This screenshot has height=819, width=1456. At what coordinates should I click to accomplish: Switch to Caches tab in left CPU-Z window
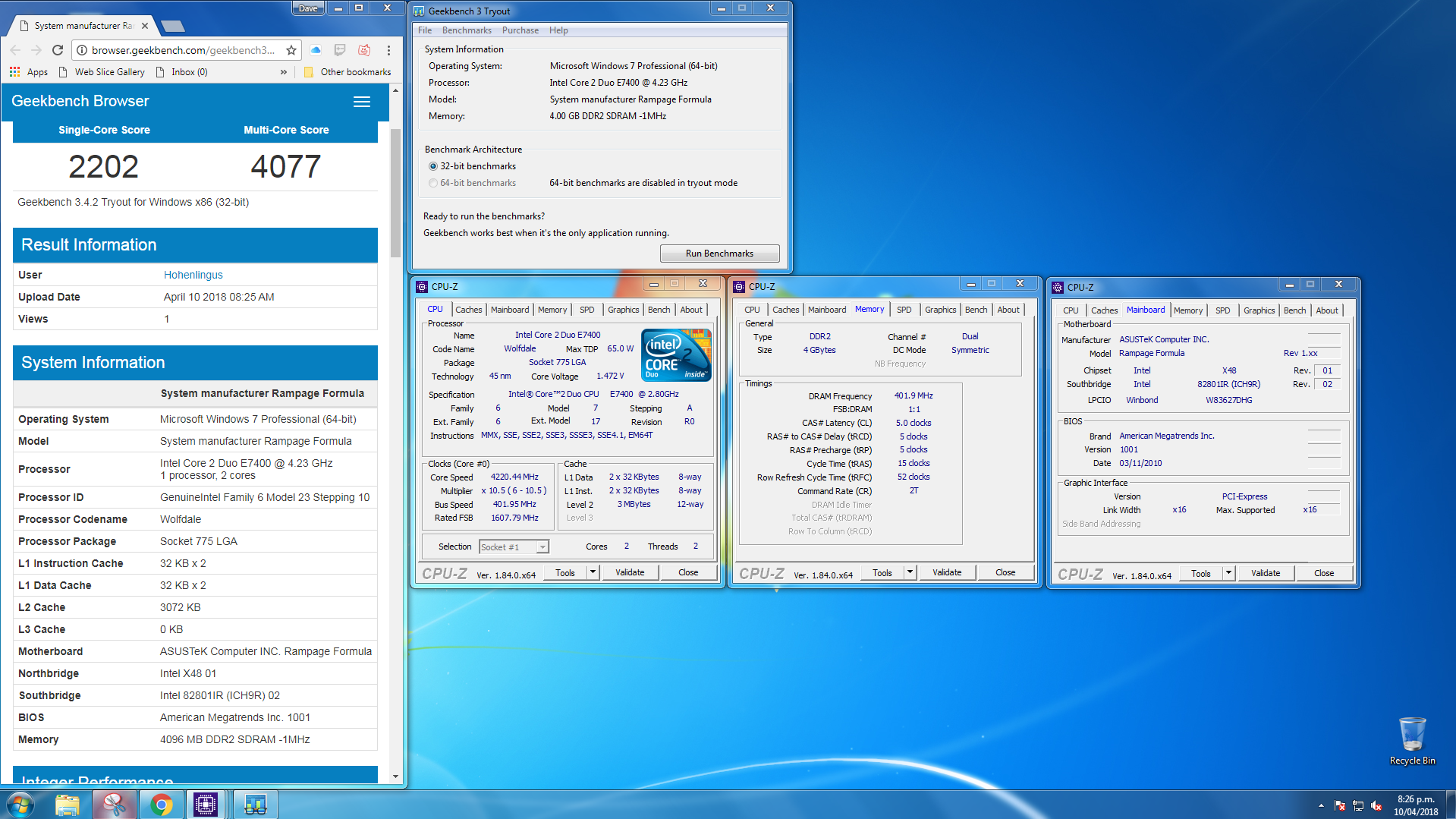(x=468, y=310)
